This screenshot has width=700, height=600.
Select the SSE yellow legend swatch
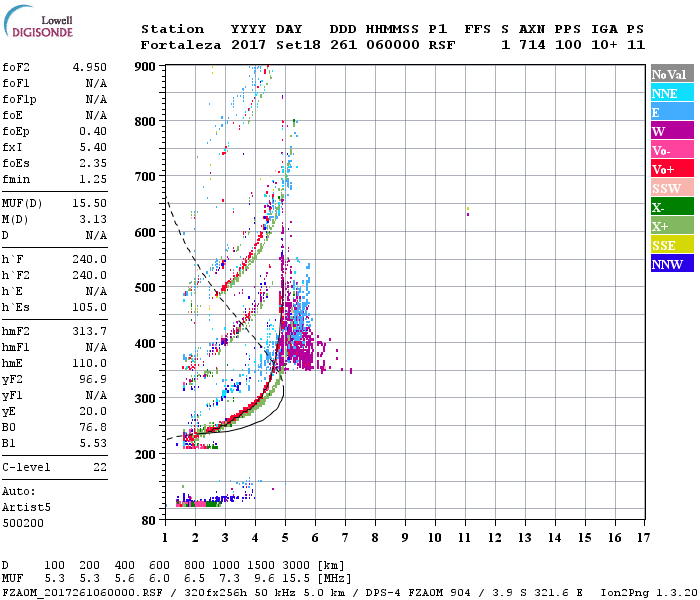[672, 245]
